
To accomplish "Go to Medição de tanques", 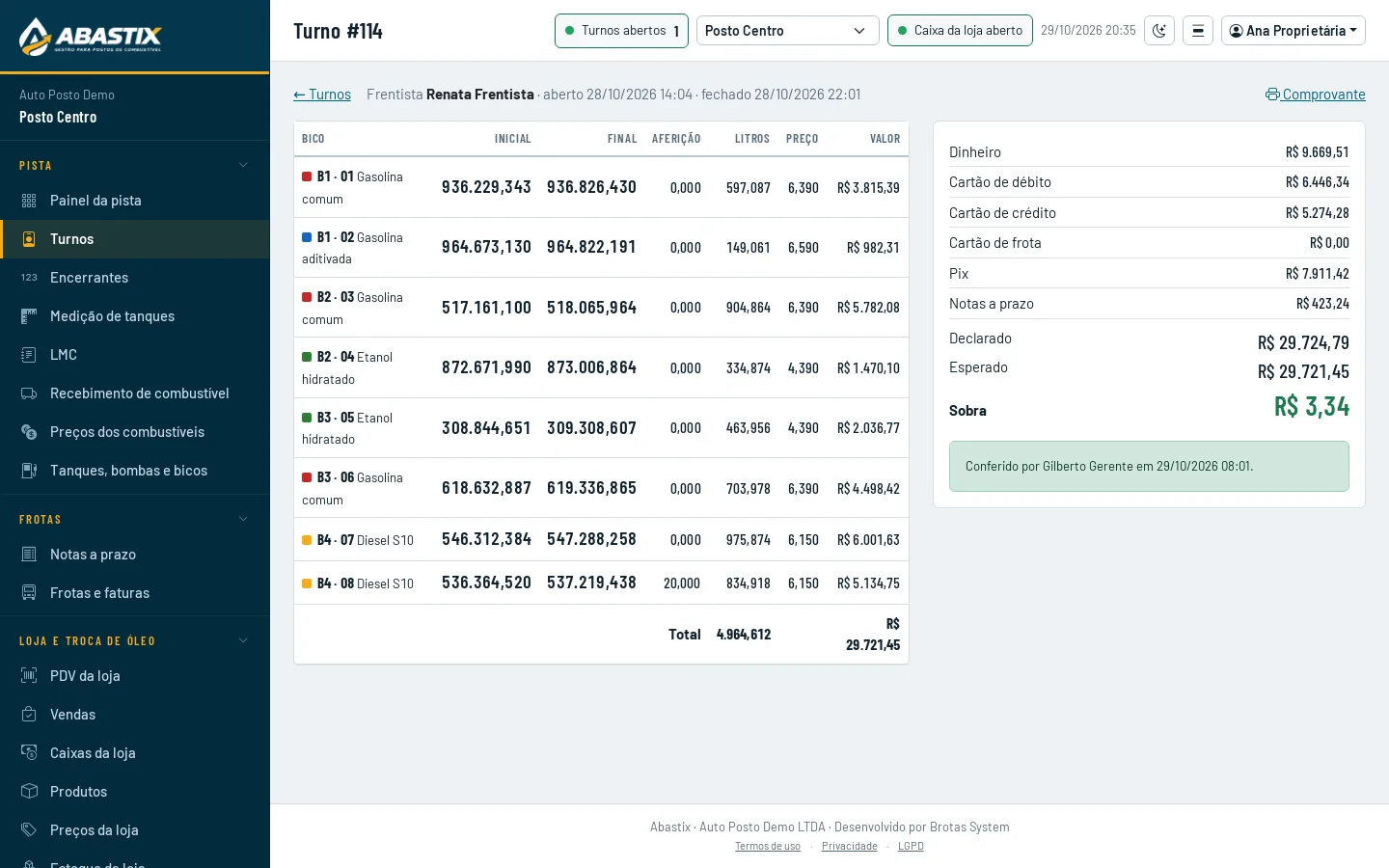I will coord(135,316).
